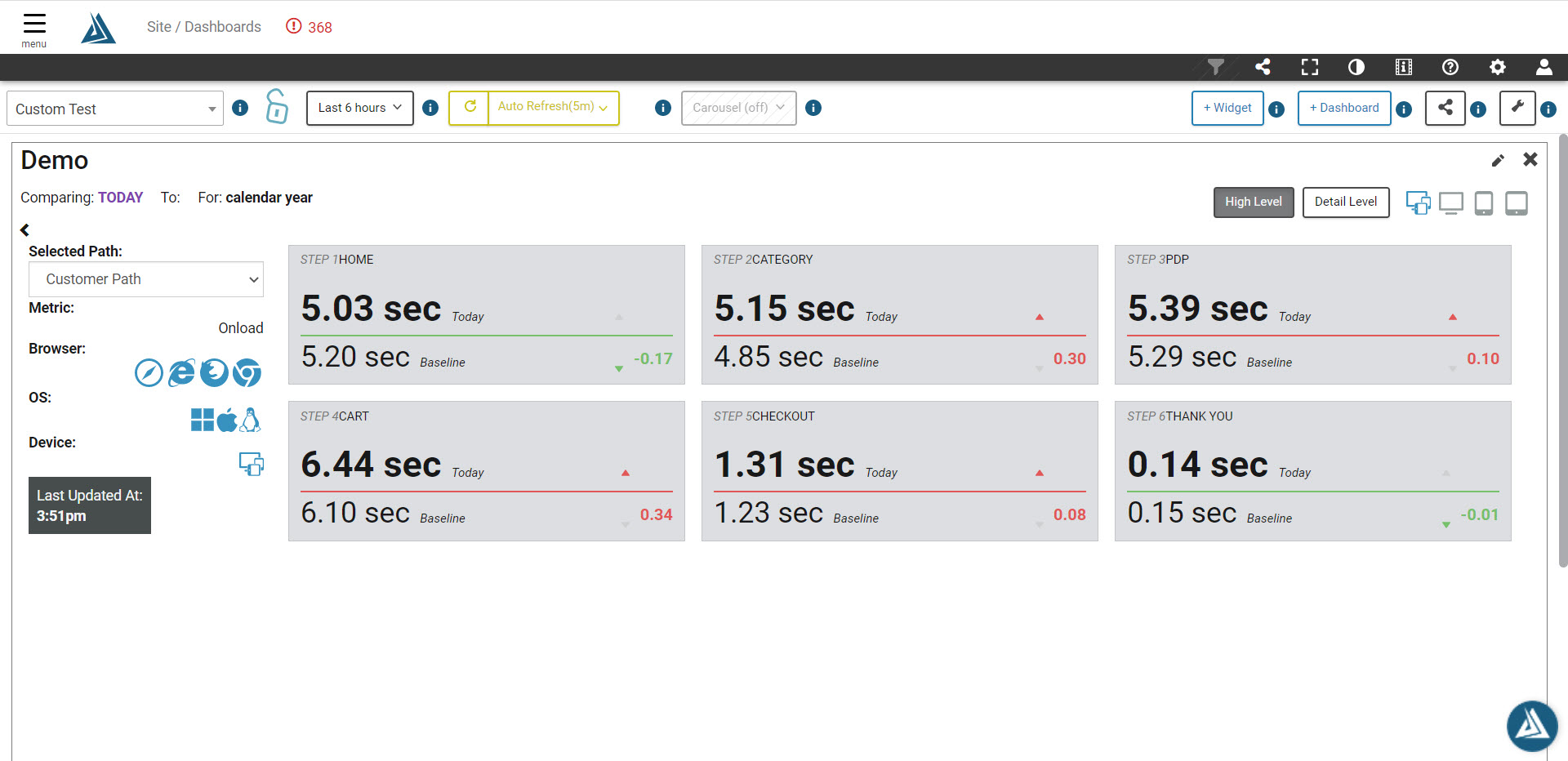Click the Device filter icon in sidebar
The width and height of the screenshot is (1568, 761).
[x=252, y=464]
